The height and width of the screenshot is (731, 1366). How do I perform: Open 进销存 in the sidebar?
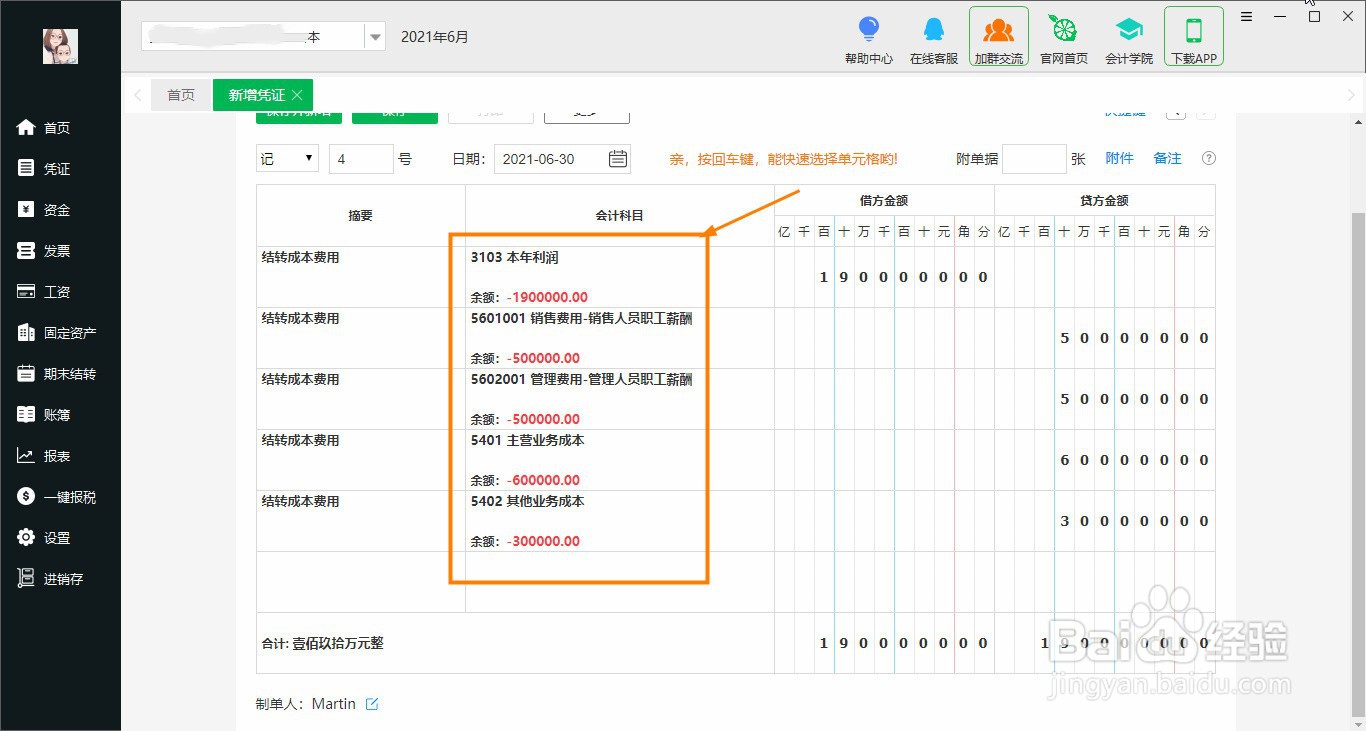click(50, 579)
